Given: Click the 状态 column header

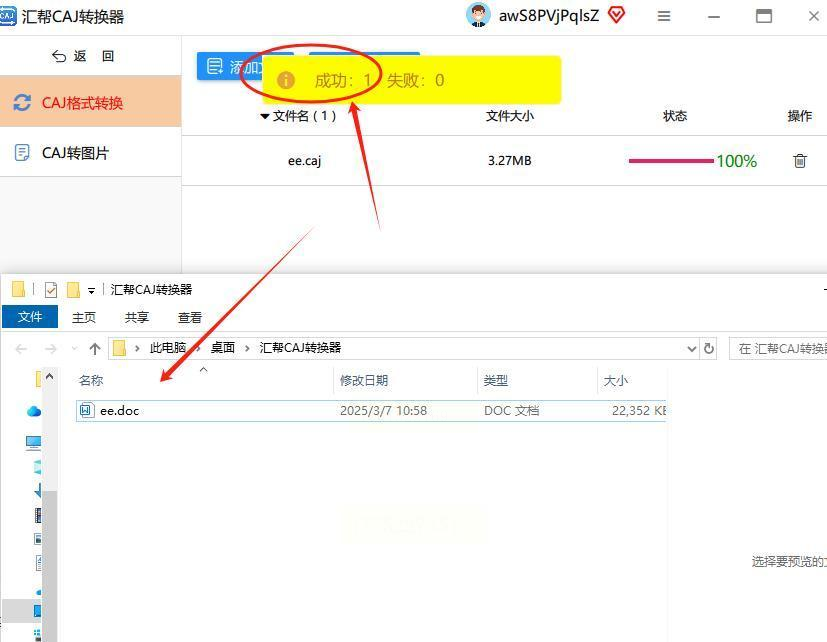Looking at the screenshot, I should [x=675, y=116].
